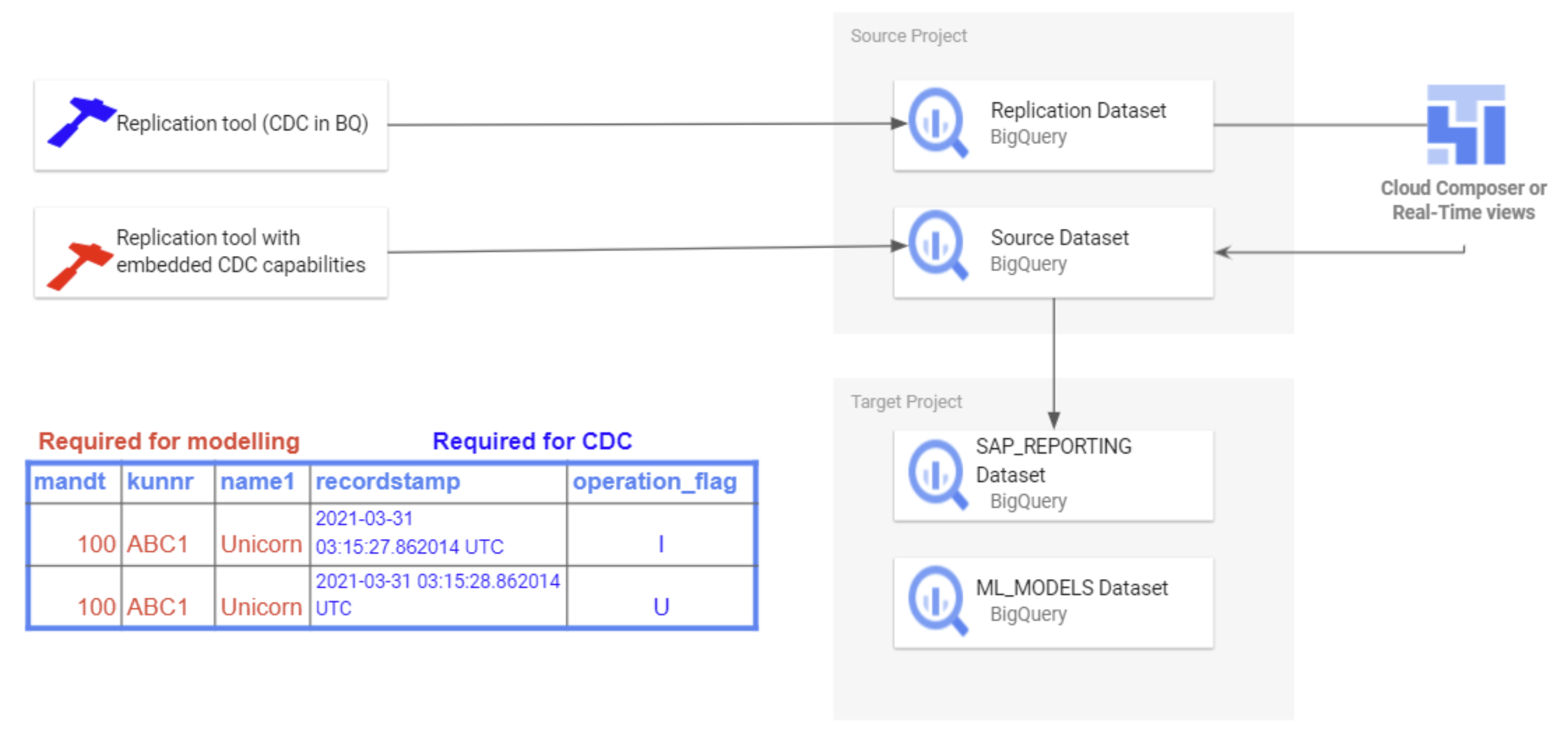This screenshot has height=733, width=1568.
Task: Click the first row's 'Unicorn' name cell
Action: click(261, 544)
